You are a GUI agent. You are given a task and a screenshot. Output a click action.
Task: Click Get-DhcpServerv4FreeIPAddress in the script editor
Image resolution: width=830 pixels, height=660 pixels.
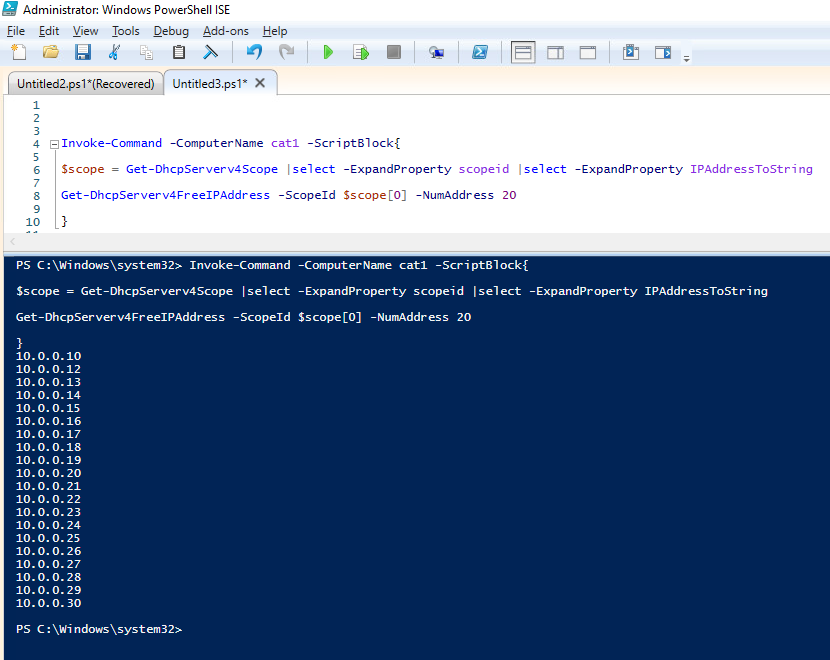[165, 195]
